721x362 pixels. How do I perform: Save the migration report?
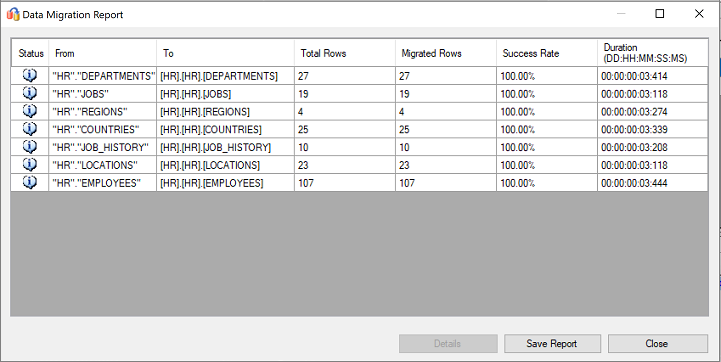(x=552, y=344)
